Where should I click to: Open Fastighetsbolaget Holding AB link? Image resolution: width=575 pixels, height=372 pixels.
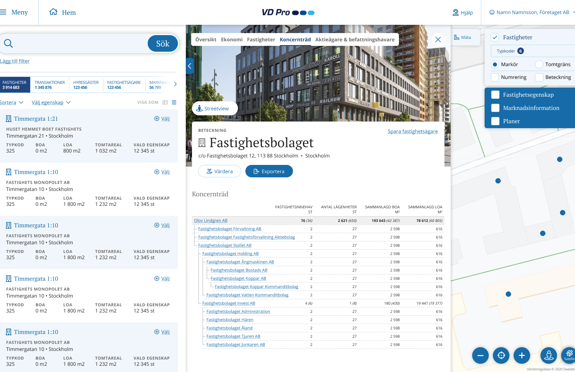[x=230, y=254]
